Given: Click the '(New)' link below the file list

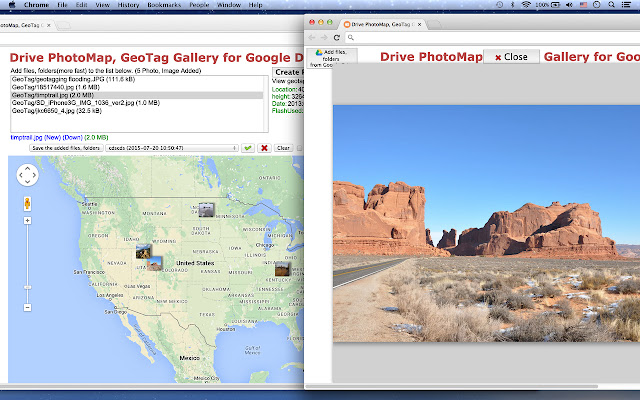Looking at the screenshot, I should [52, 138].
